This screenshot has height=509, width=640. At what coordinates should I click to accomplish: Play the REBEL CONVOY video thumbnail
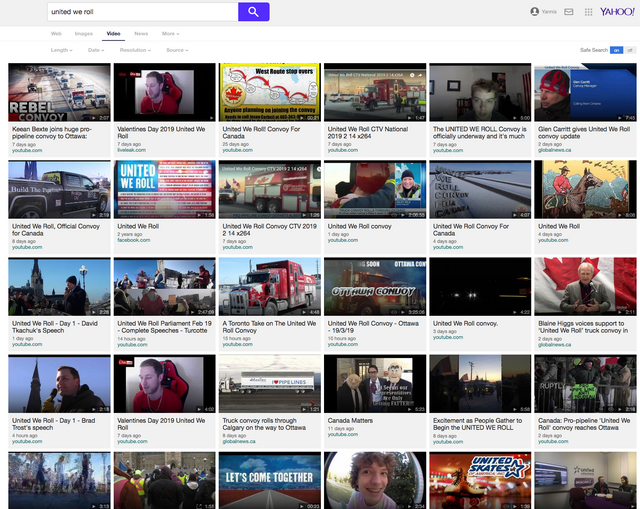(59, 92)
